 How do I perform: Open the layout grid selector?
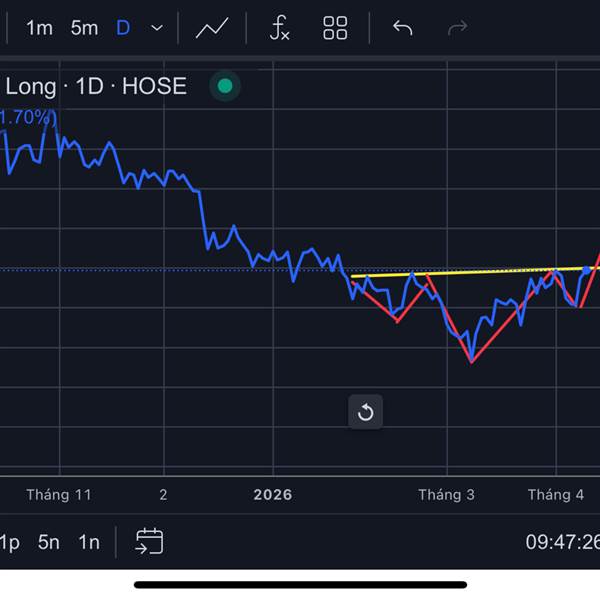point(335,28)
